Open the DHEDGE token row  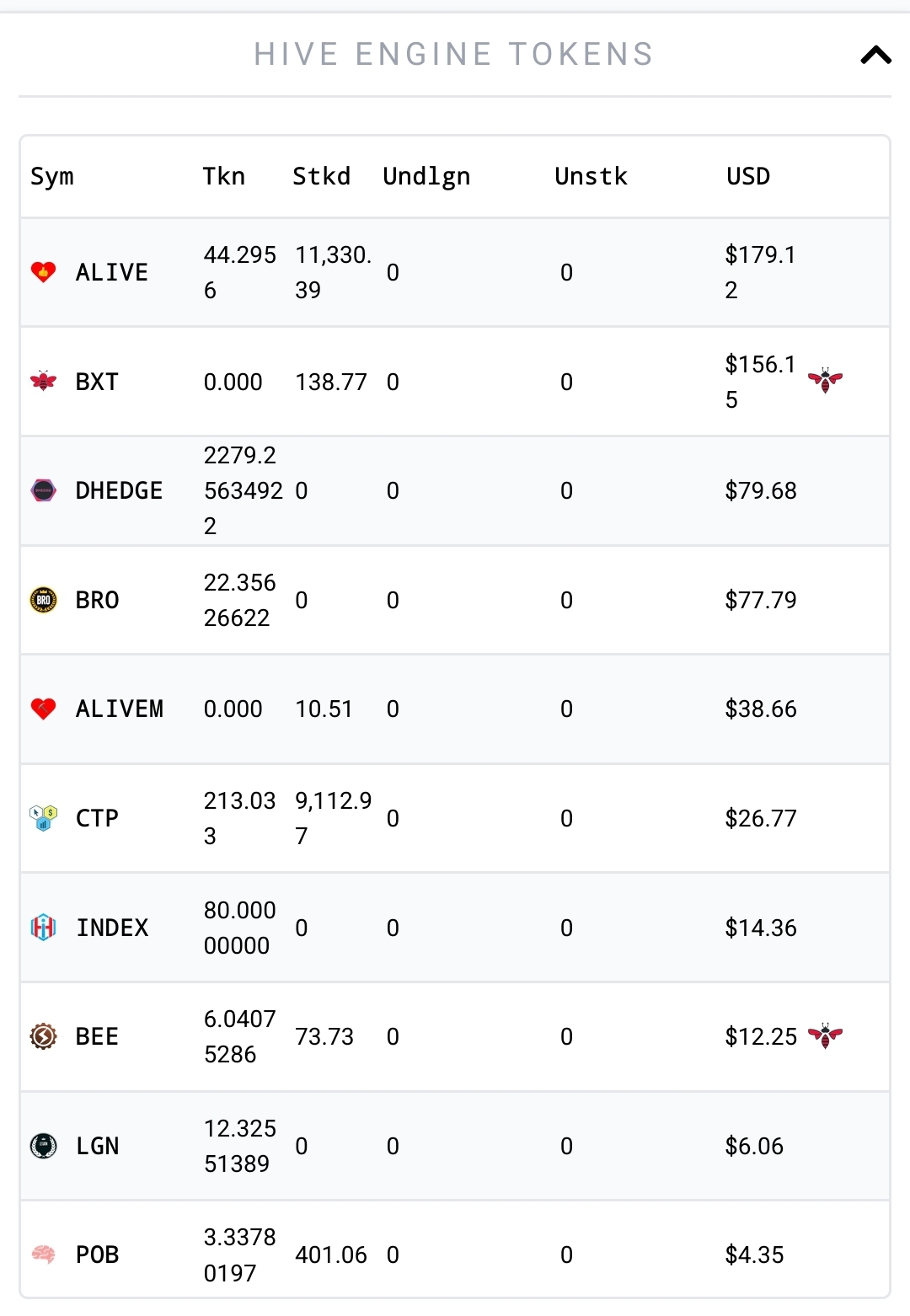click(x=455, y=490)
